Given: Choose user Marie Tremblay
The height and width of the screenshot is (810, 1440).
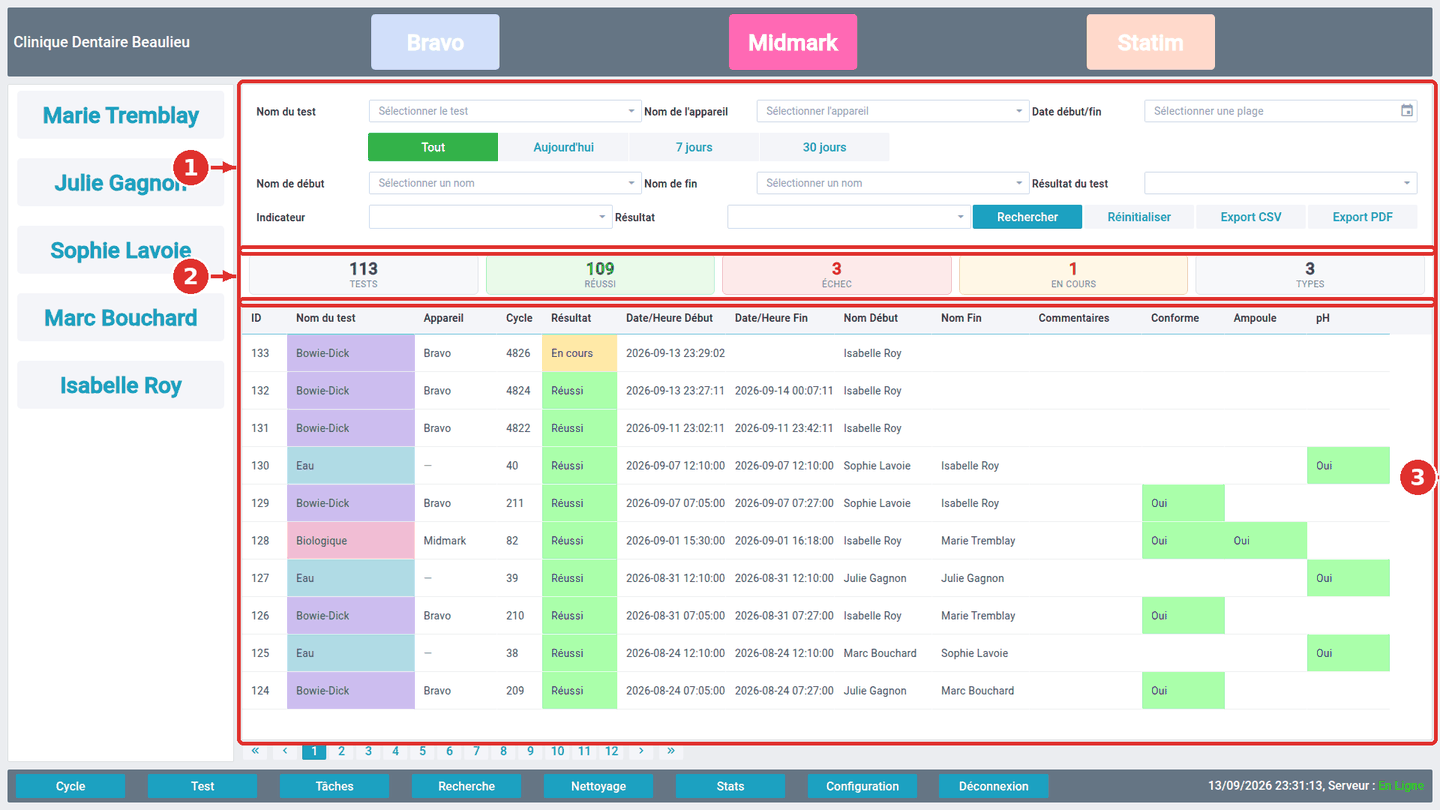Looking at the screenshot, I should pyautogui.click(x=121, y=115).
